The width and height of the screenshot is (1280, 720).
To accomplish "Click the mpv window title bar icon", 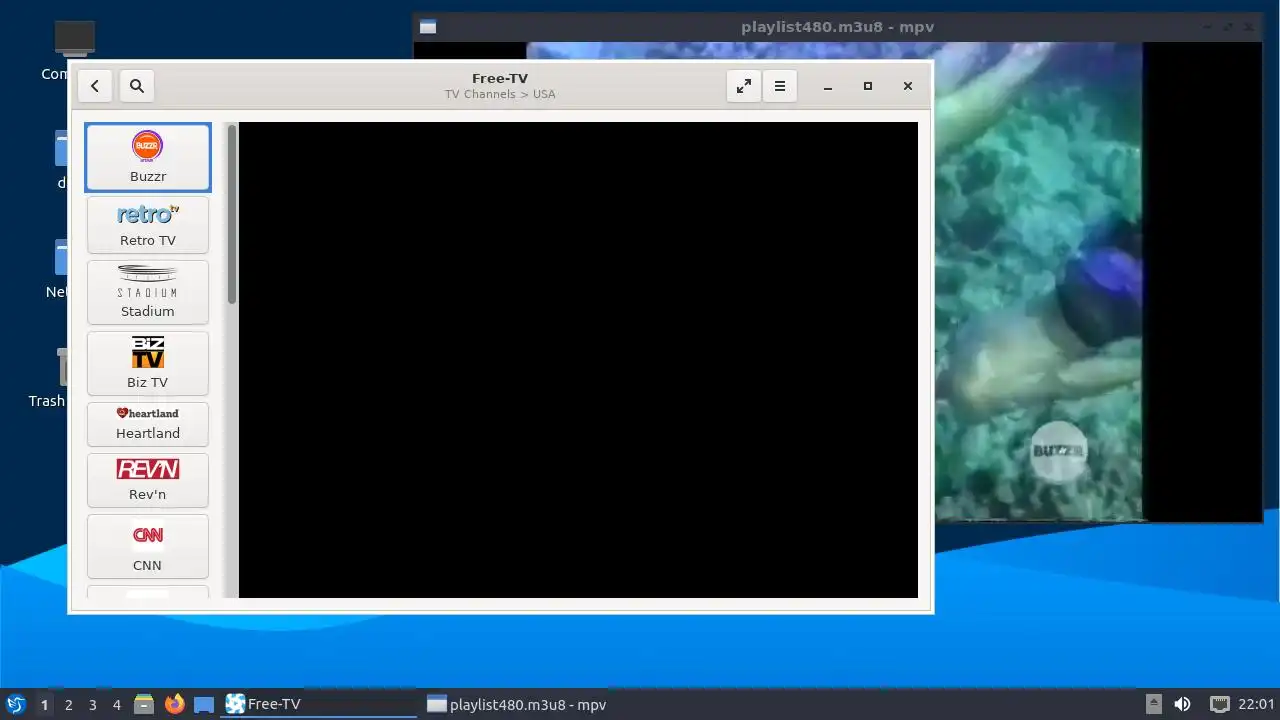I will click(x=428, y=27).
